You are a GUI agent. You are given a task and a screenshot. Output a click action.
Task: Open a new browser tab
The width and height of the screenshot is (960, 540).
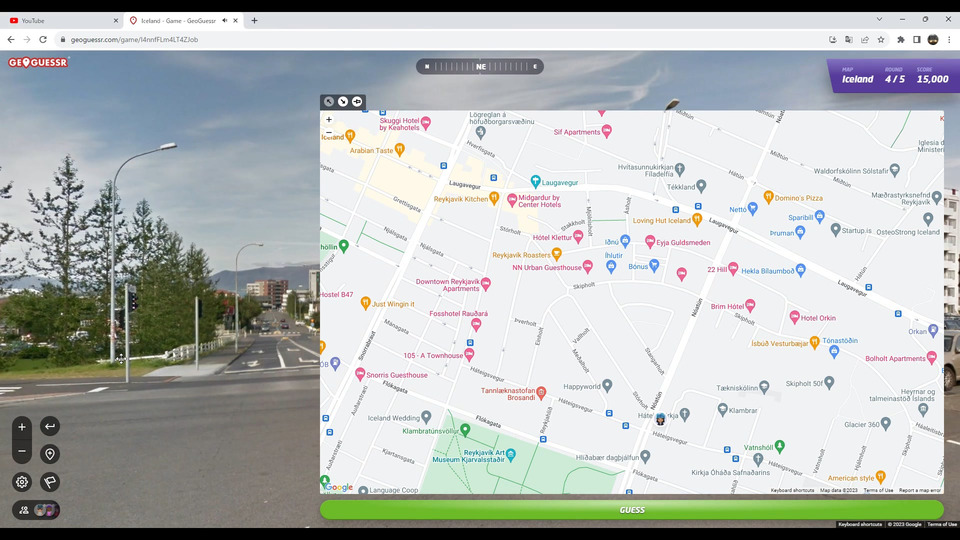[x=254, y=20]
